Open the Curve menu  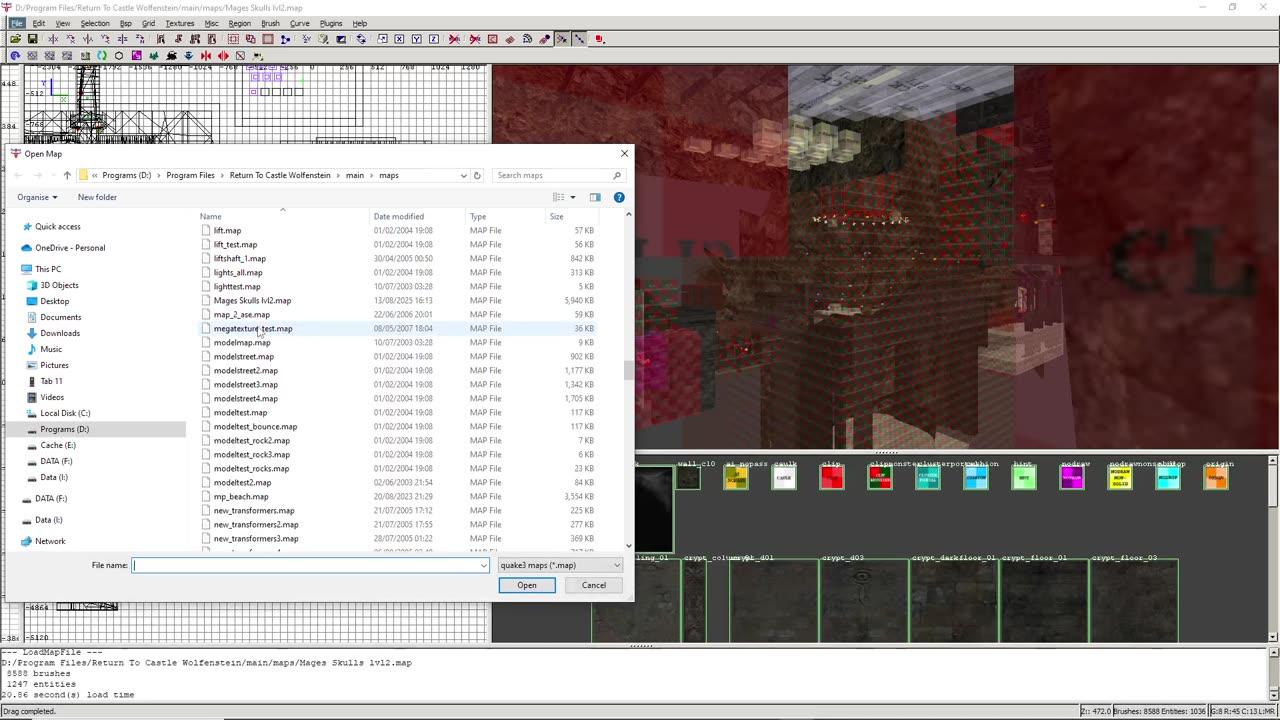300,23
